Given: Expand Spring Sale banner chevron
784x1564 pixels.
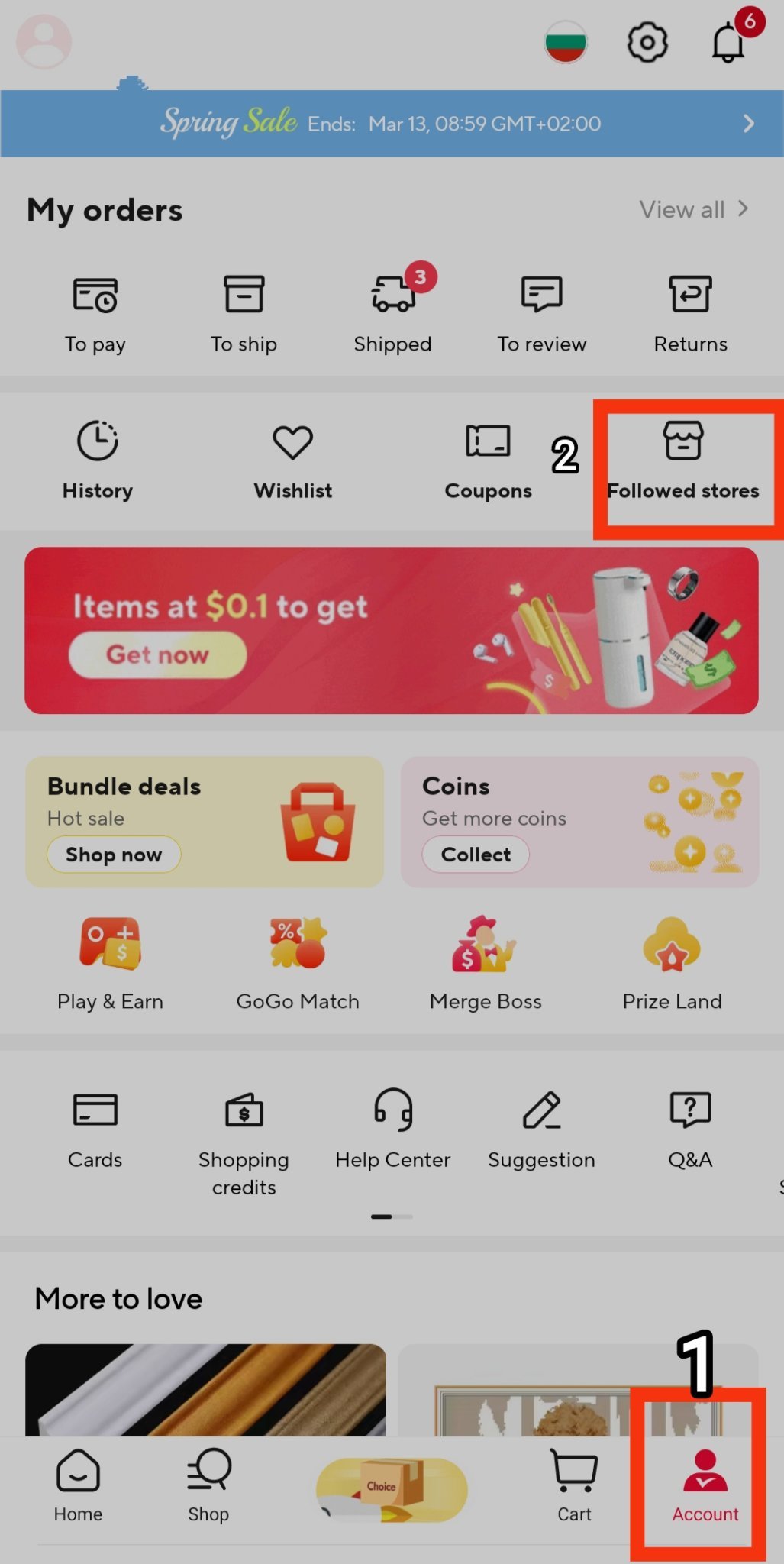Looking at the screenshot, I should tap(749, 124).
